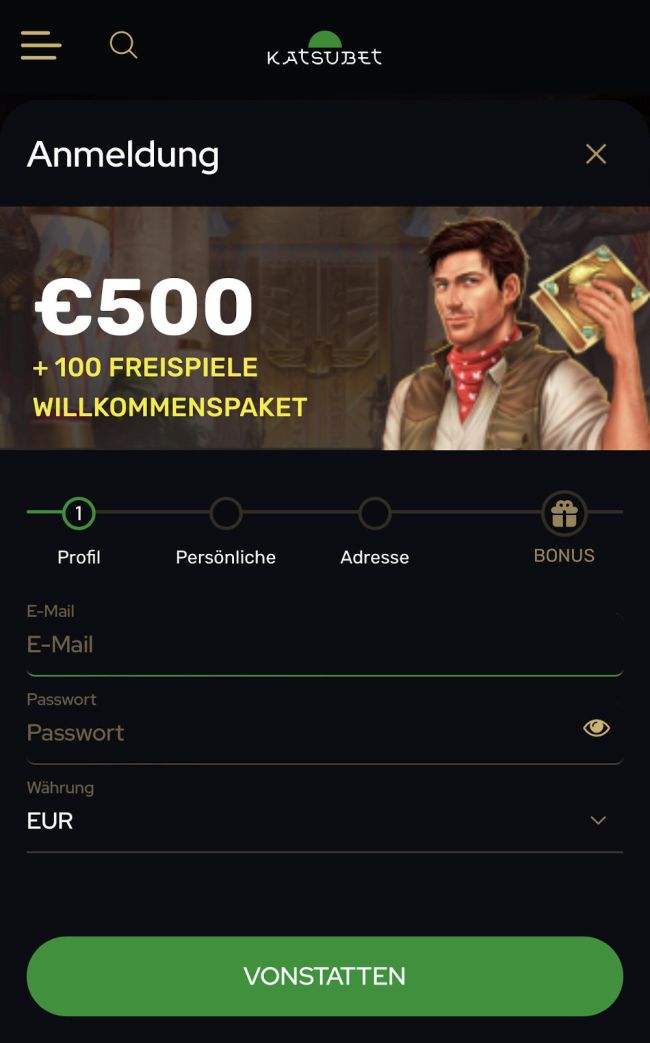Click the BONUS step label
The height and width of the screenshot is (1043, 650).
tap(564, 555)
